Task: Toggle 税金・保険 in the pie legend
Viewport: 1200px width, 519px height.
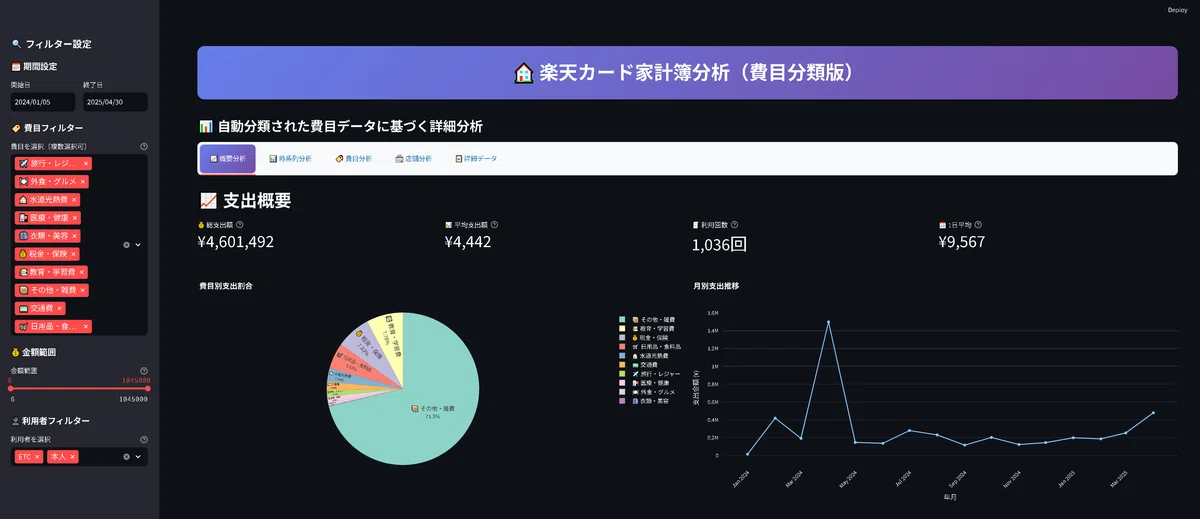Action: click(x=649, y=337)
